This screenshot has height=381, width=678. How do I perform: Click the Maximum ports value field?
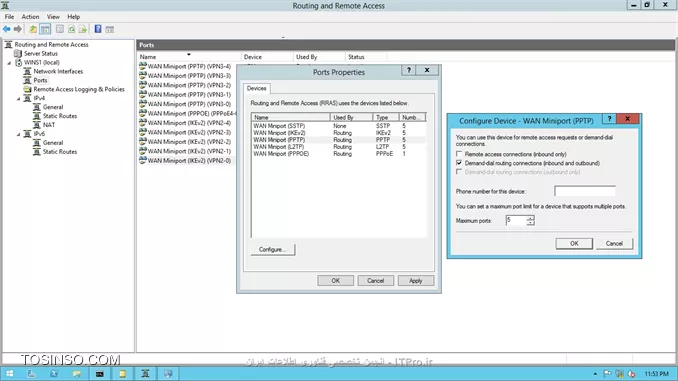516,220
